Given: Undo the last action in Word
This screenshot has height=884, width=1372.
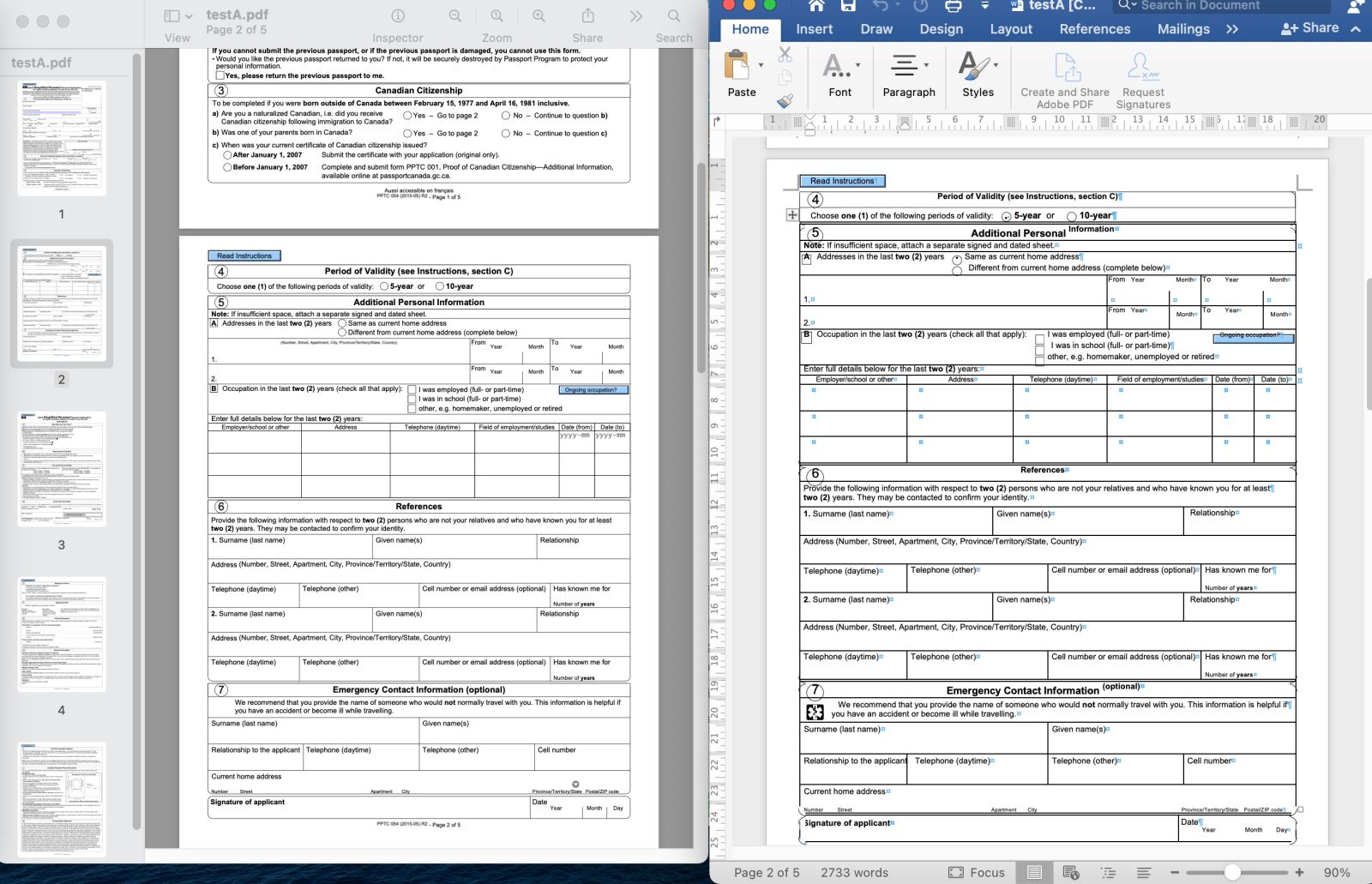Looking at the screenshot, I should 880,6.
